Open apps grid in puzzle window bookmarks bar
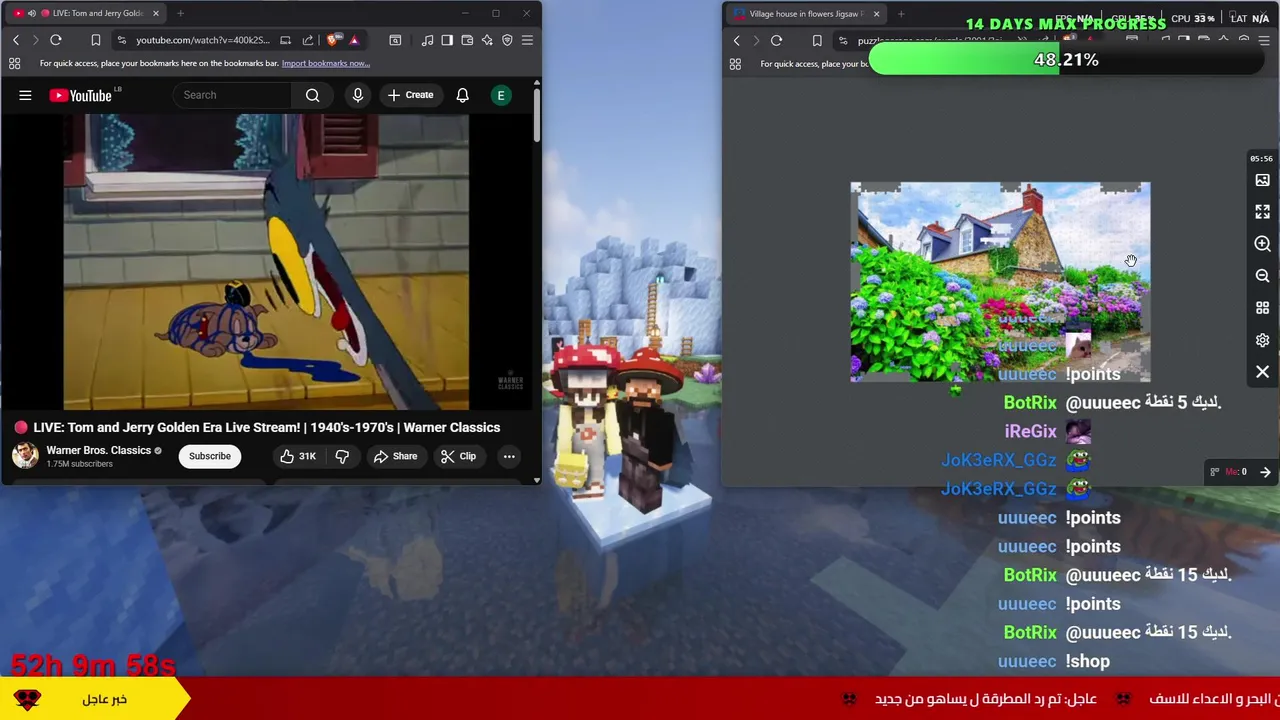The image size is (1280, 720). pos(735,64)
